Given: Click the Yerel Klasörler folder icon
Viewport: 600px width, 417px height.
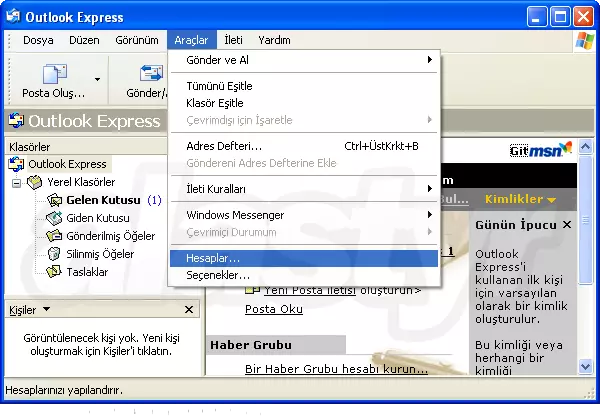Looking at the screenshot, I should [x=35, y=182].
